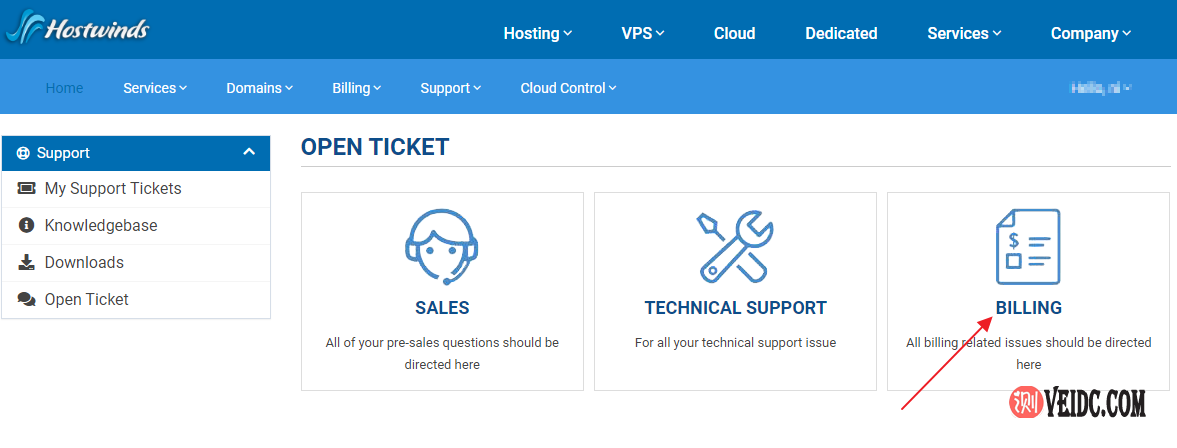Viewport: 1177px width, 448px height.
Task: Click the Sales headset agent icon
Action: click(x=442, y=246)
